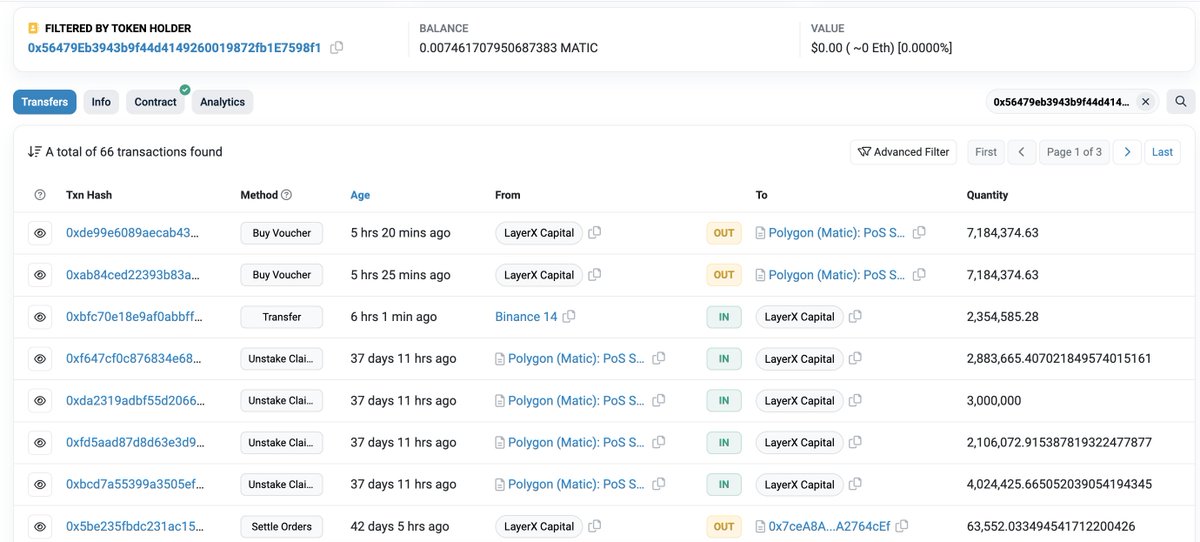1200x542 pixels.
Task: Copy Binance 14 address
Action: [x=569, y=317]
